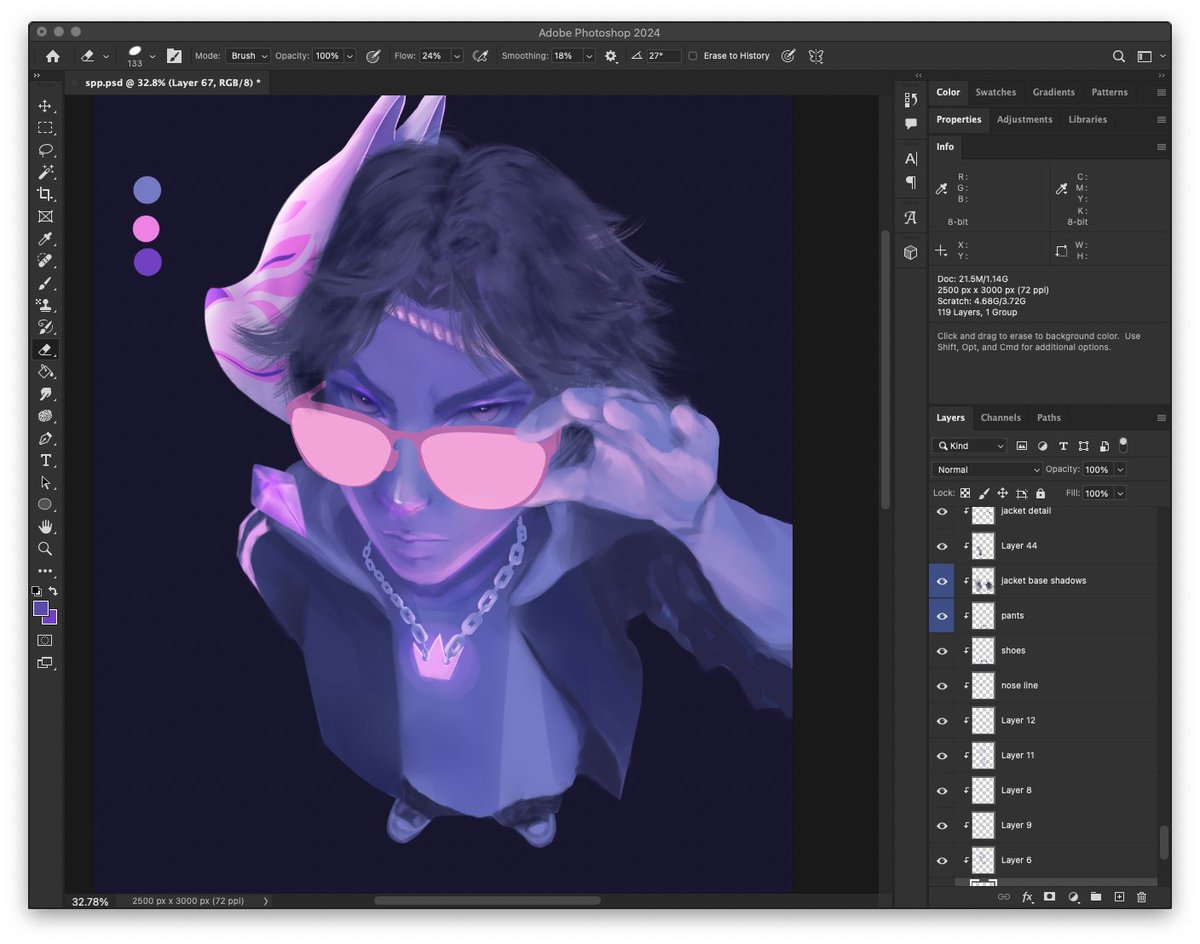Toggle visibility of shoes layer
The image size is (1200, 944).
tap(942, 651)
